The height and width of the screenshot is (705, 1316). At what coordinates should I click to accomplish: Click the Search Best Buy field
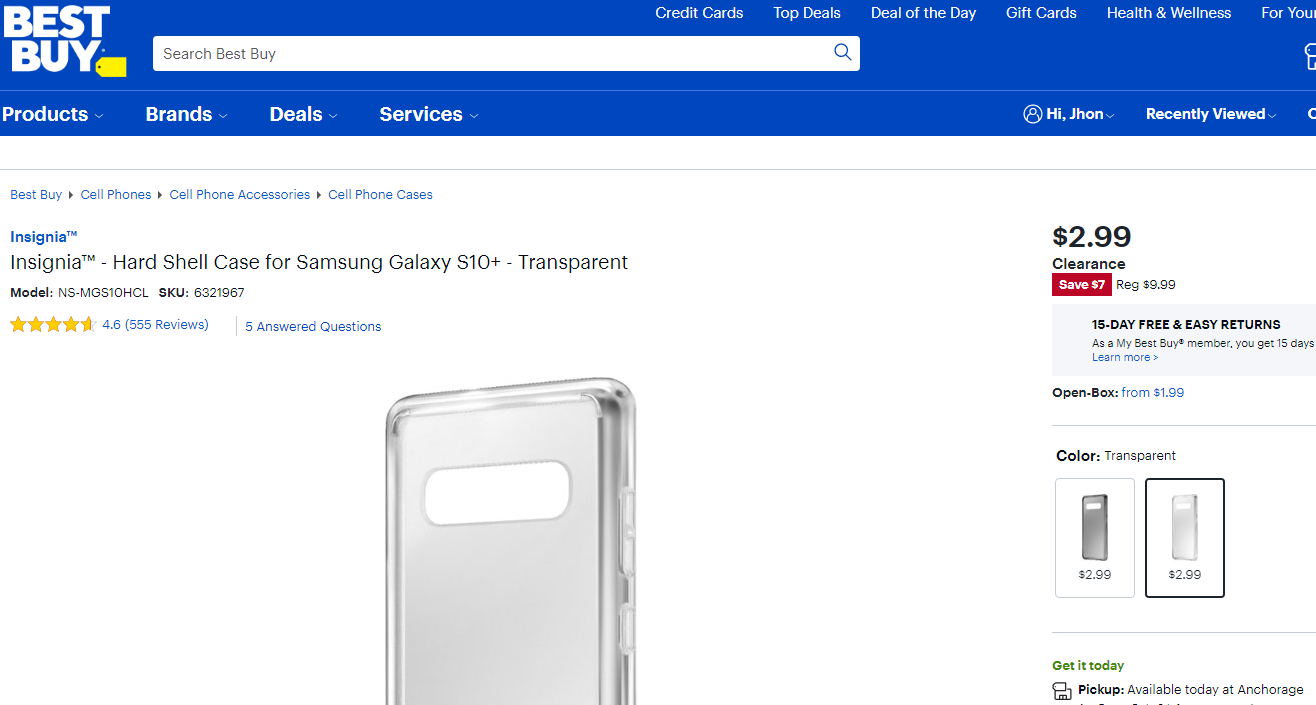[490, 54]
